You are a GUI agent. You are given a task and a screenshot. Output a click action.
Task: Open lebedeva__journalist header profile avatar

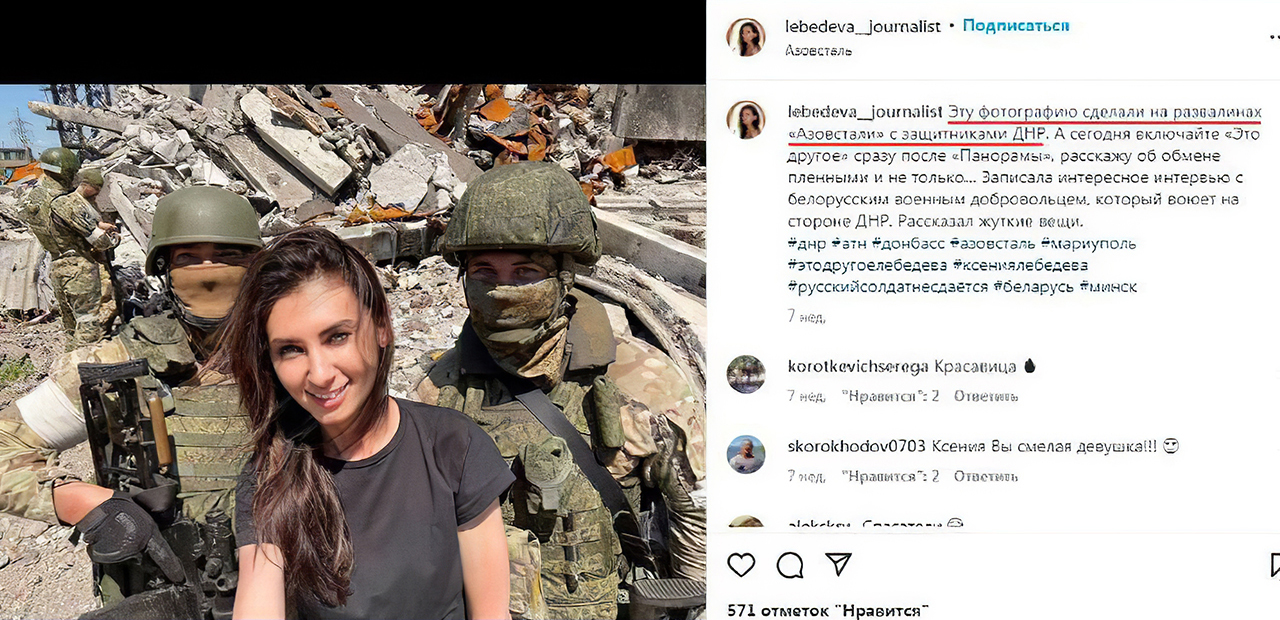[745, 37]
